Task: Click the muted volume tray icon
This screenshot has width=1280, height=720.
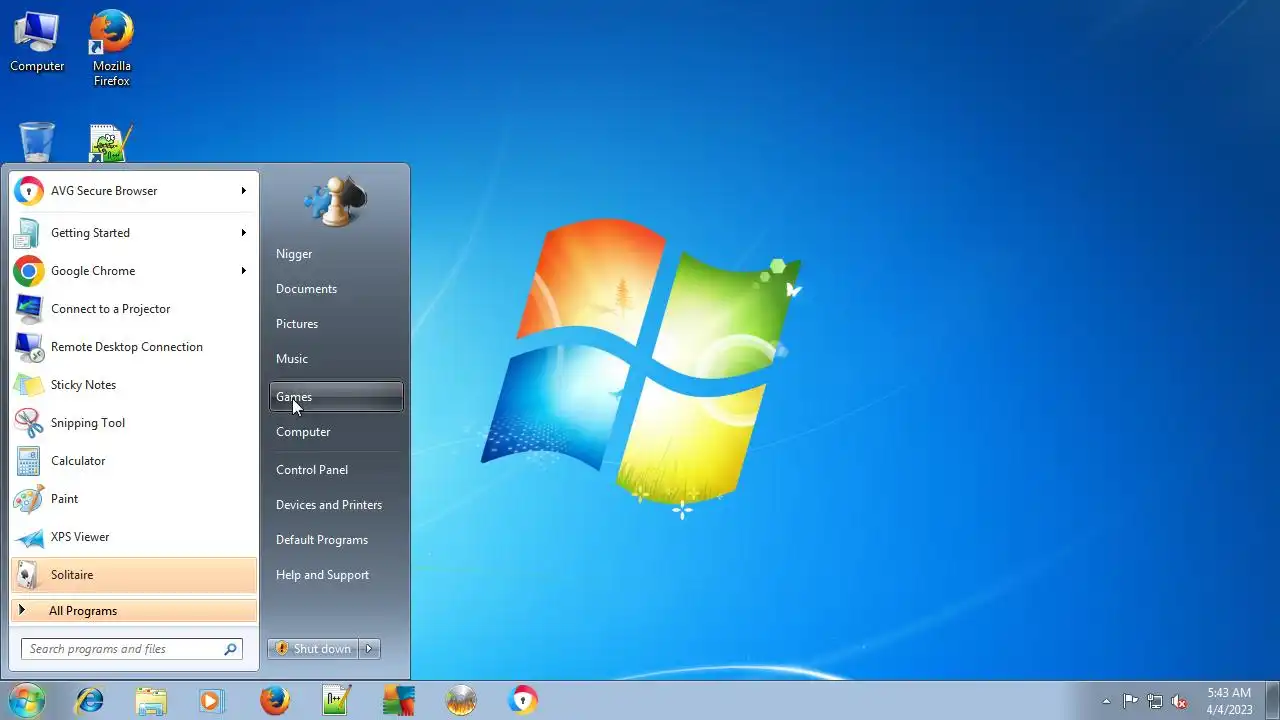Action: 1179,701
